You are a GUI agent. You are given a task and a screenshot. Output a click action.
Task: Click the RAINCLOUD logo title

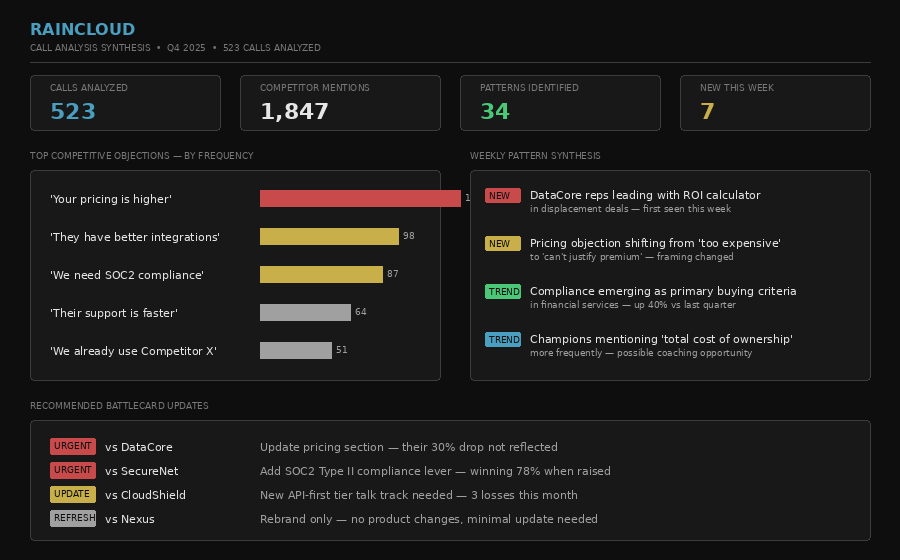[x=82, y=30]
